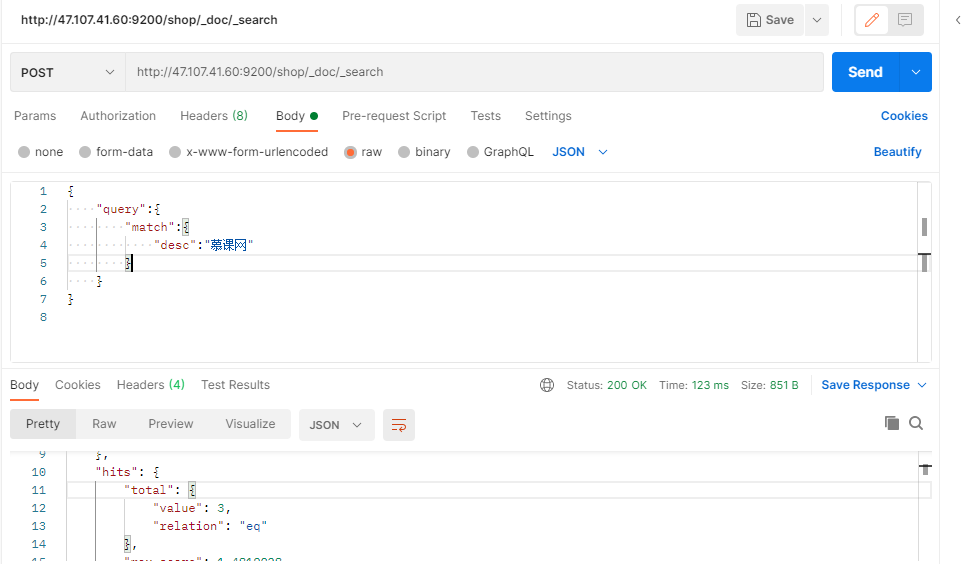Select the binary body type
961x564 pixels.
(x=424, y=152)
